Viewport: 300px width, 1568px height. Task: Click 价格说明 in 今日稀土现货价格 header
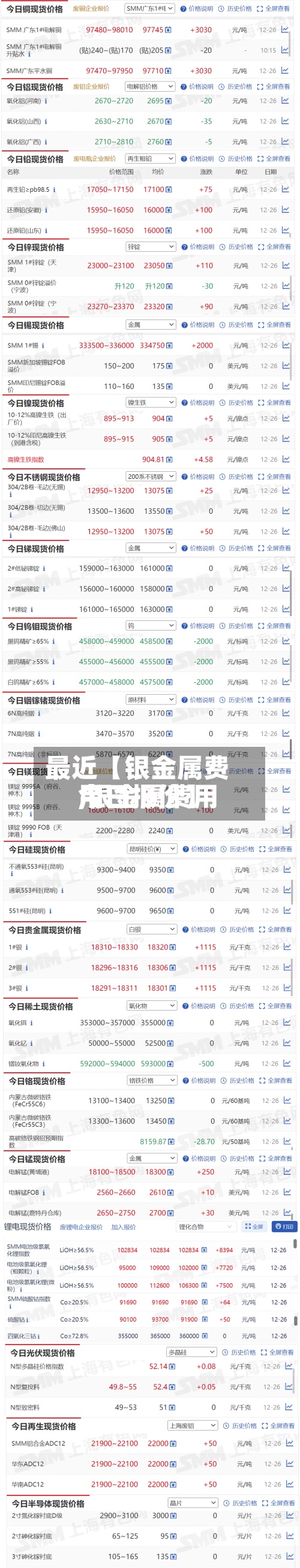[x=199, y=1006]
